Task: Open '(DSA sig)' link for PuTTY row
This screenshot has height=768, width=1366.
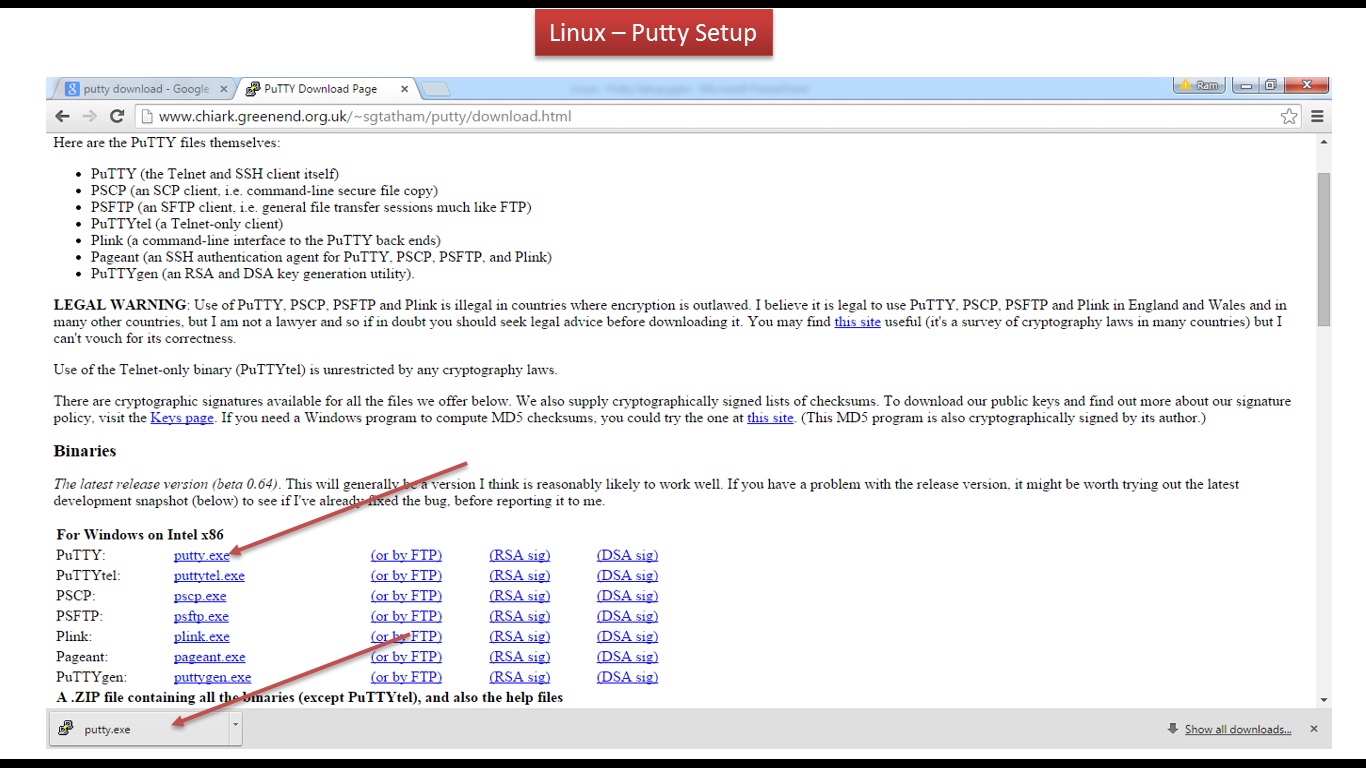Action: [628, 555]
